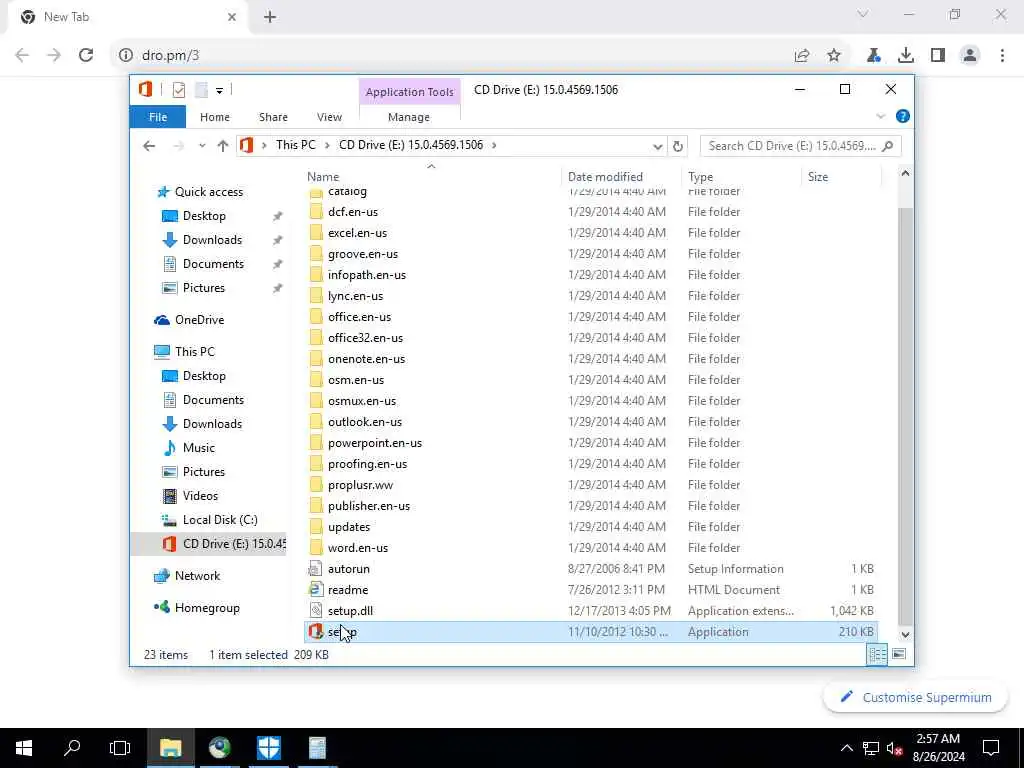Select the powerpoint.en-us folder icon
Viewport: 1024px width, 768px height.
click(x=316, y=443)
